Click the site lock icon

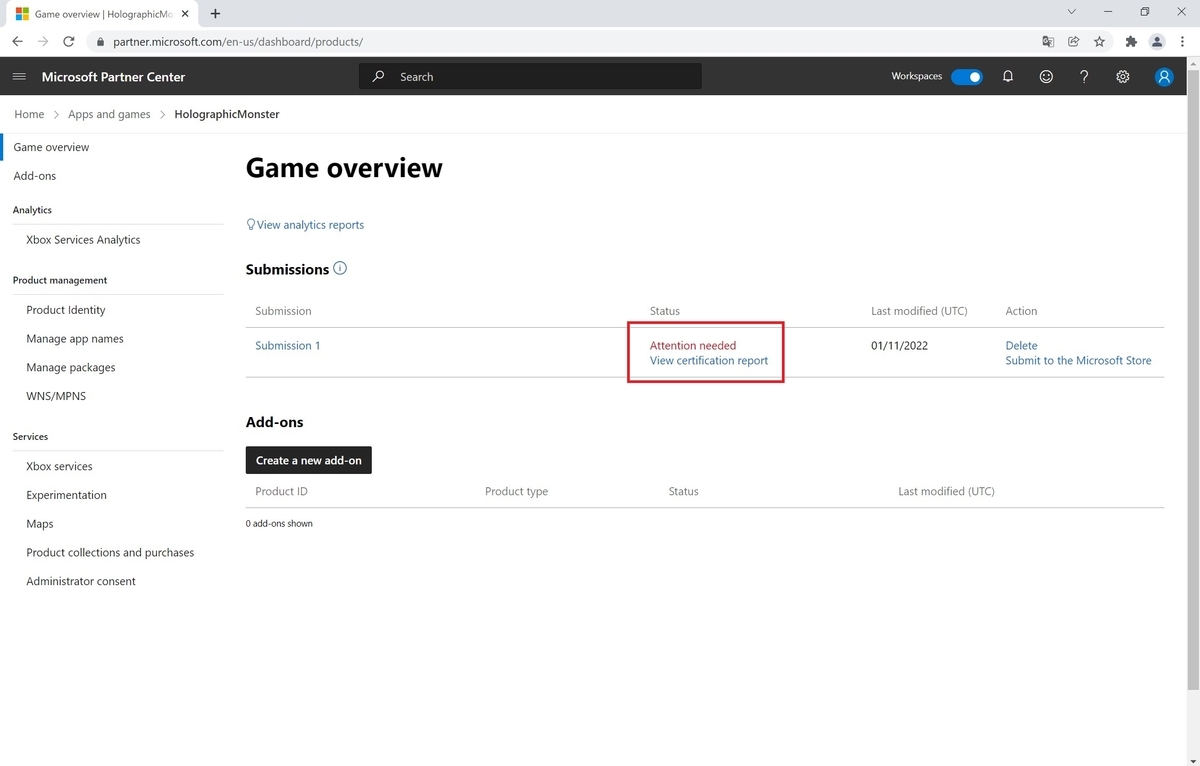(x=99, y=42)
